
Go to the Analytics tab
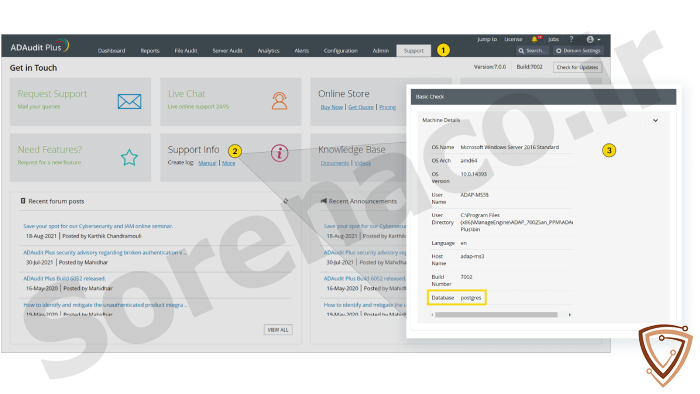[268, 51]
